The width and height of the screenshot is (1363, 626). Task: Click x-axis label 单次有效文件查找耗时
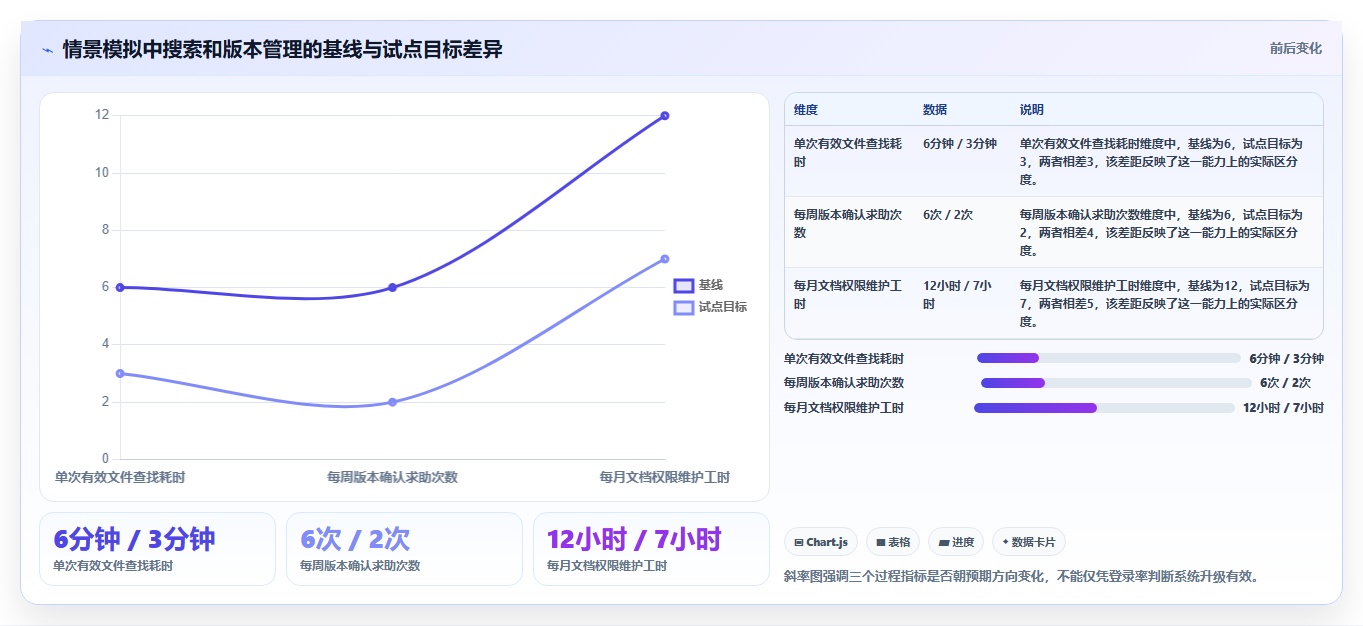click(x=120, y=477)
